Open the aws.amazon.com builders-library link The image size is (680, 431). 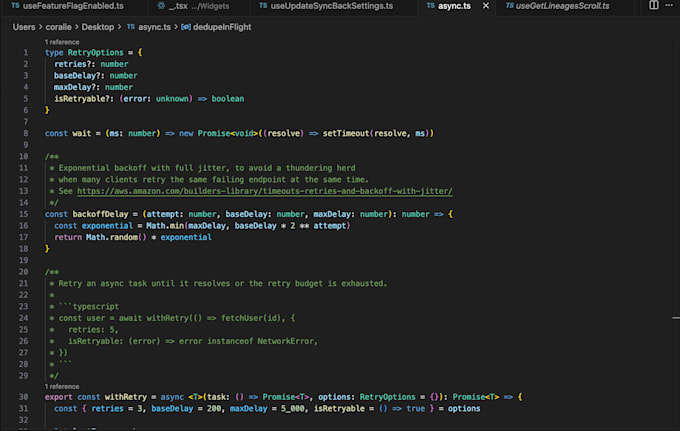click(265, 191)
